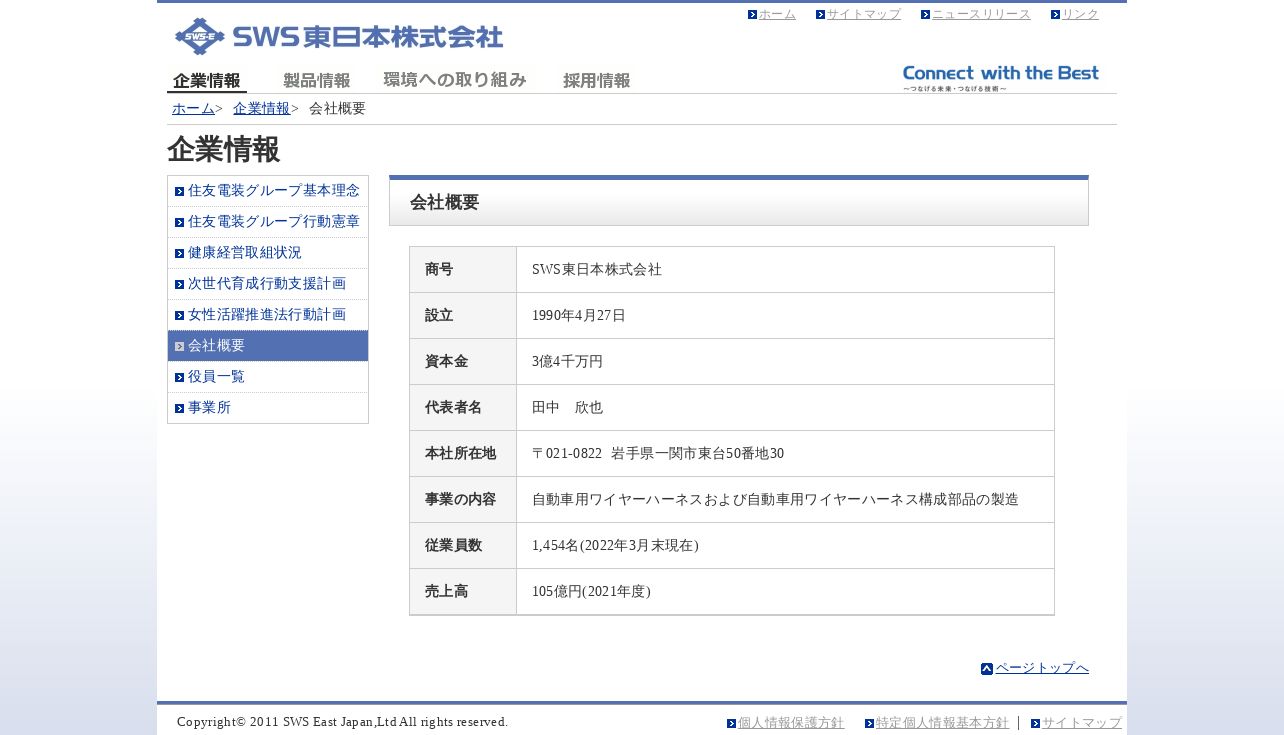Select 会社概要 in sidebar
This screenshot has height=735, width=1284.
[268, 345]
